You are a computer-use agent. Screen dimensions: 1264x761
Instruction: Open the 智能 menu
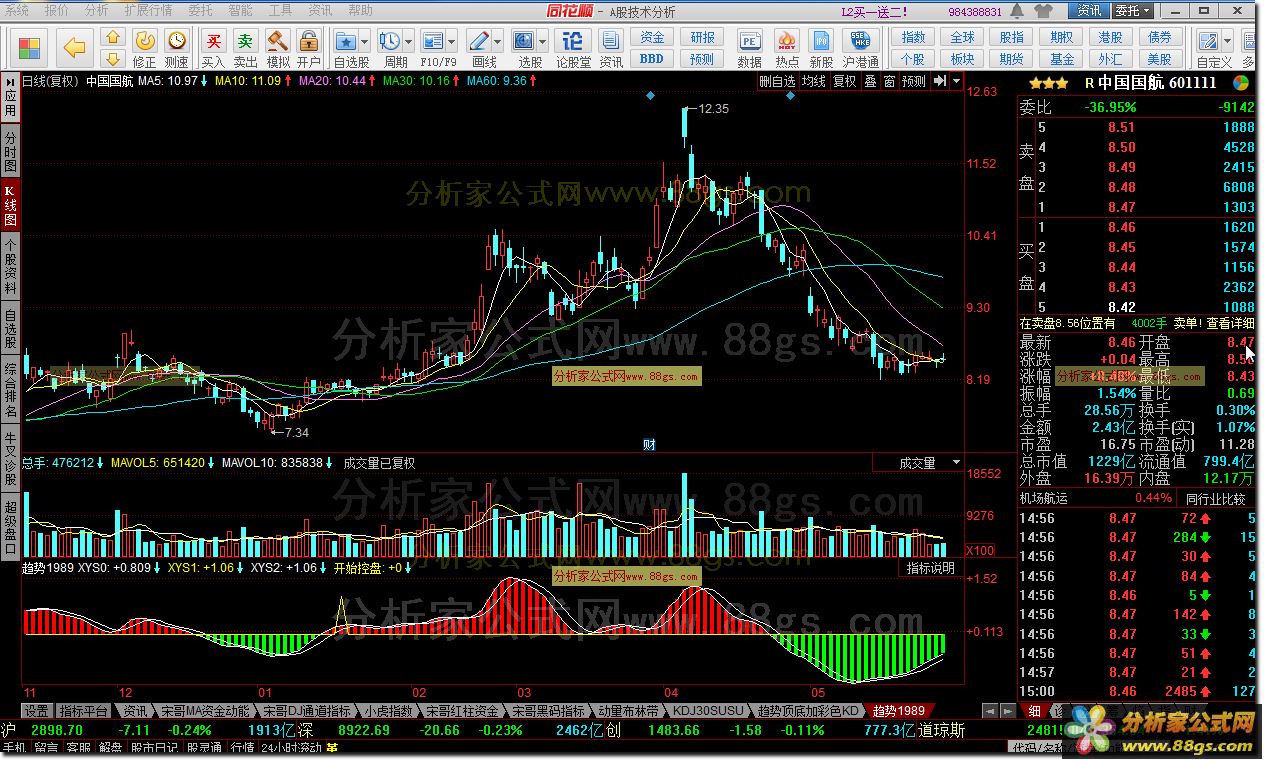click(x=240, y=10)
